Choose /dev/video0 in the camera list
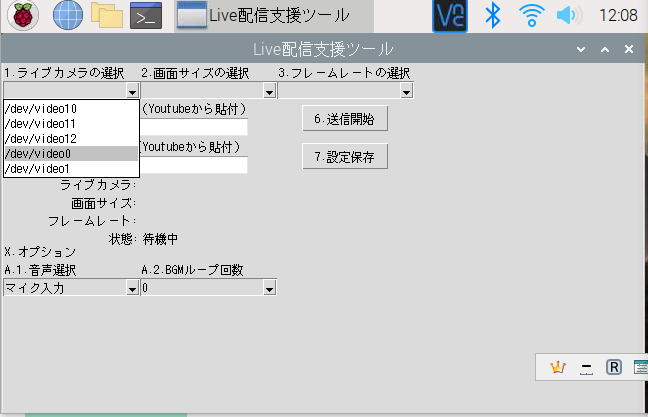 pos(71,153)
